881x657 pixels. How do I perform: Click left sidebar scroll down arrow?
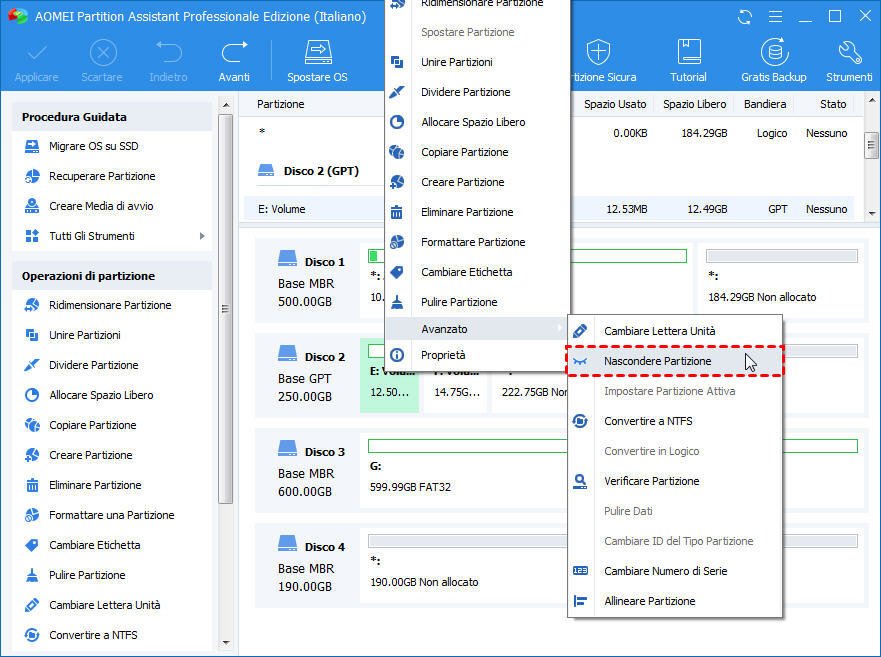point(226,642)
